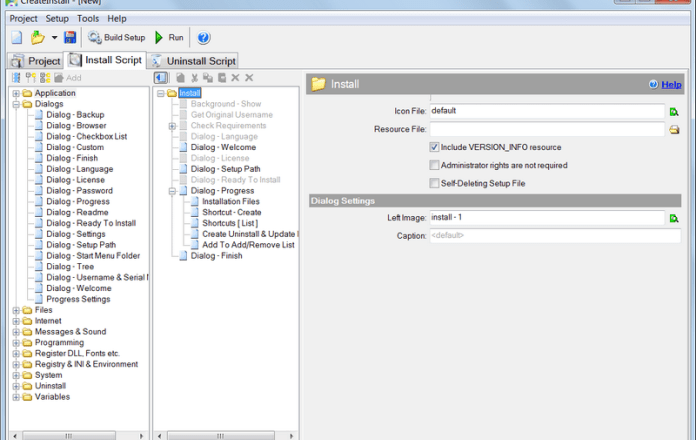Viewport: 696px width, 440px height.
Task: Click the second X delete icon
Action: [249, 78]
